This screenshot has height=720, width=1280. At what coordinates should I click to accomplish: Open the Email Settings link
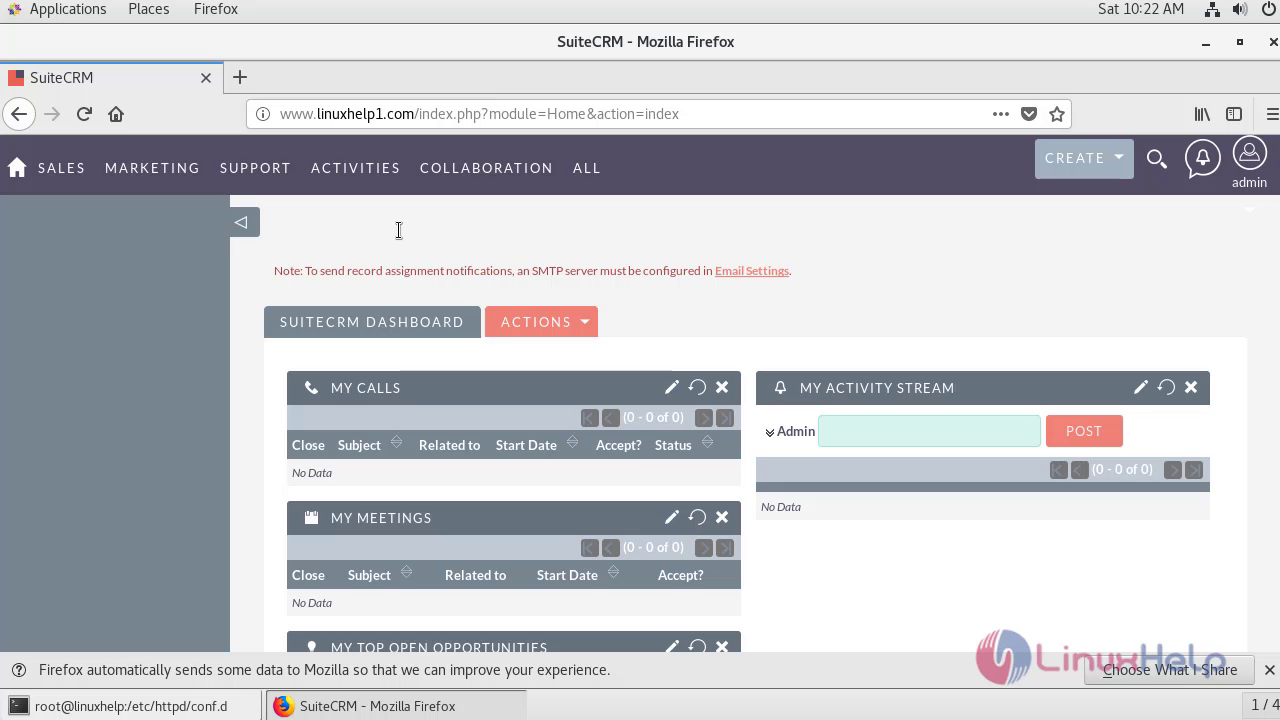point(752,271)
